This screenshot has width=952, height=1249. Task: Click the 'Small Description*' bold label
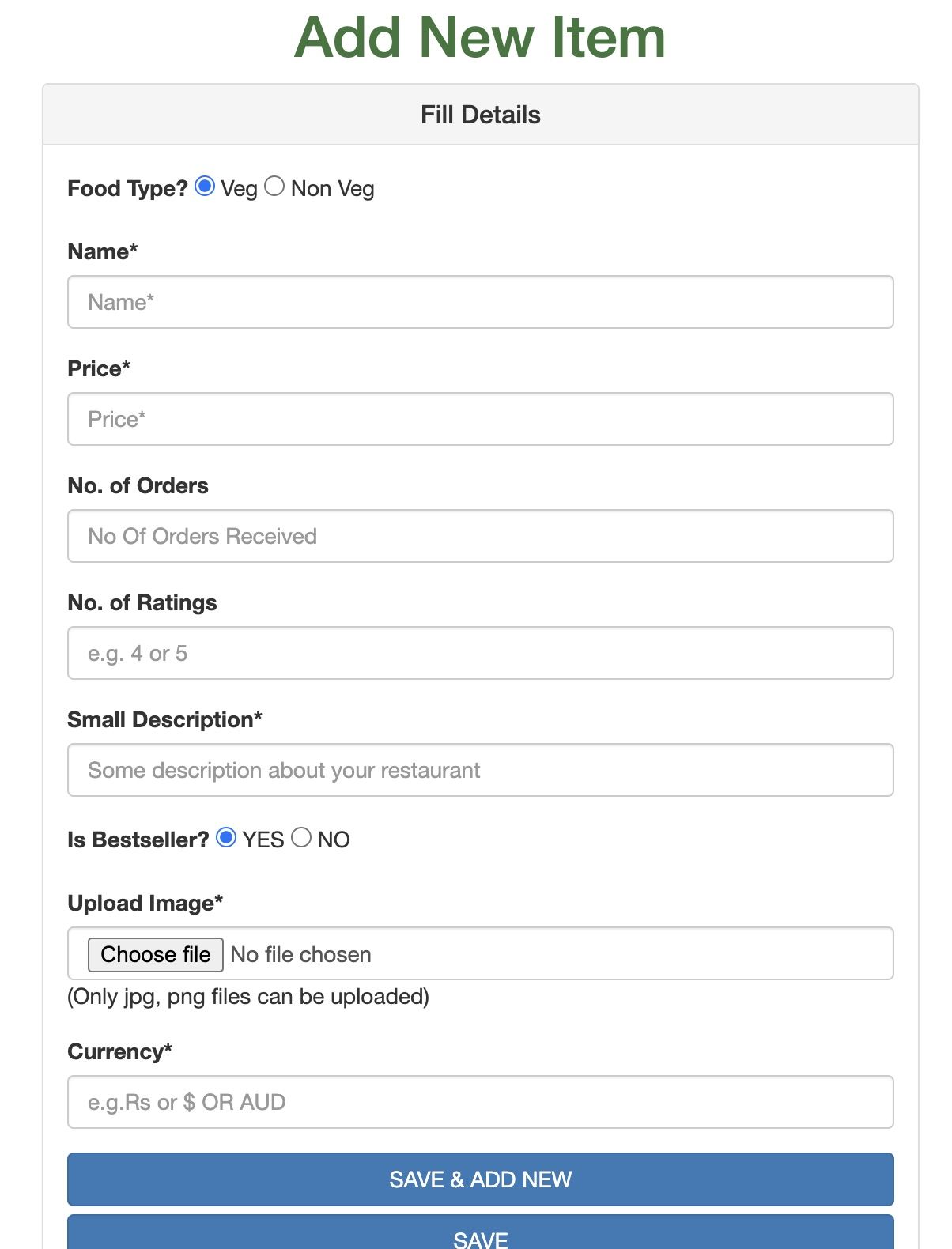pos(164,719)
